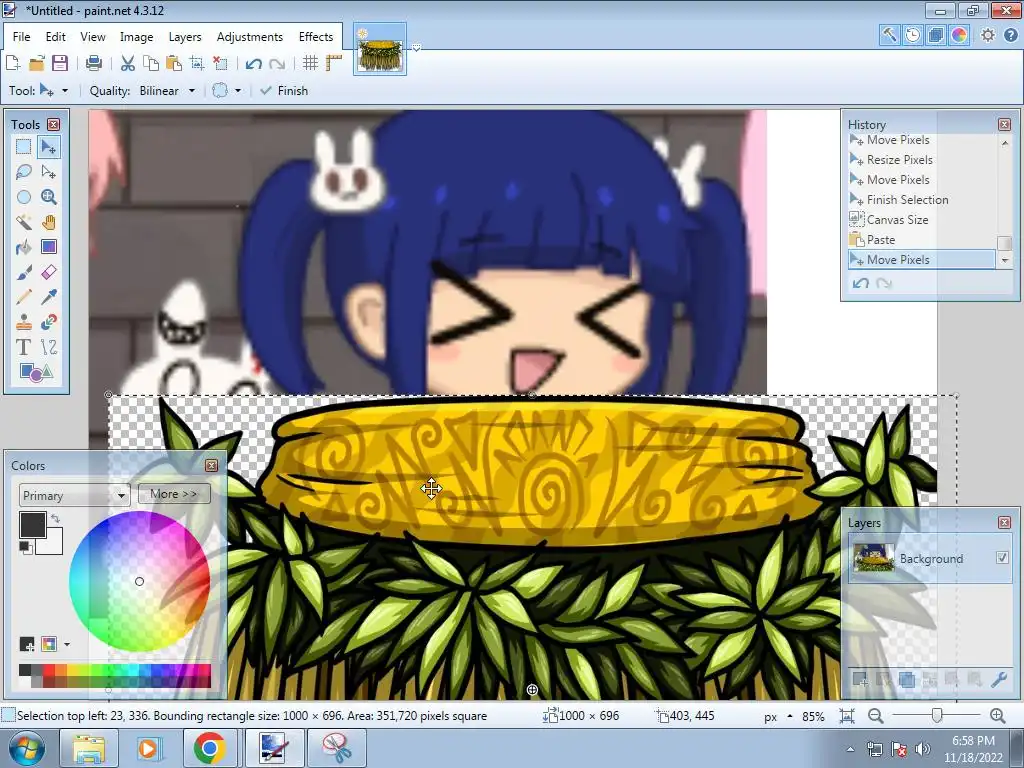Click the Zoom In status bar button
The width and height of the screenshot is (1024, 768).
click(x=997, y=716)
